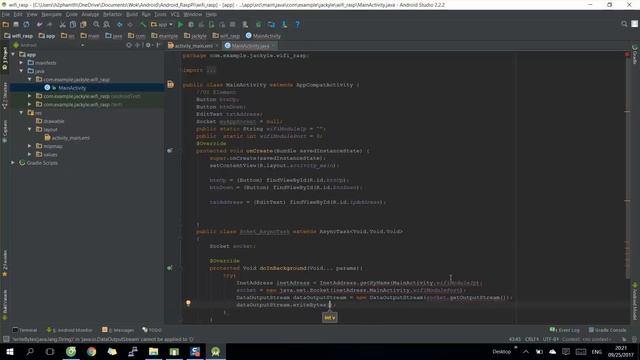
Task: Click the Project panel settings gear icon
Action: (148, 45)
